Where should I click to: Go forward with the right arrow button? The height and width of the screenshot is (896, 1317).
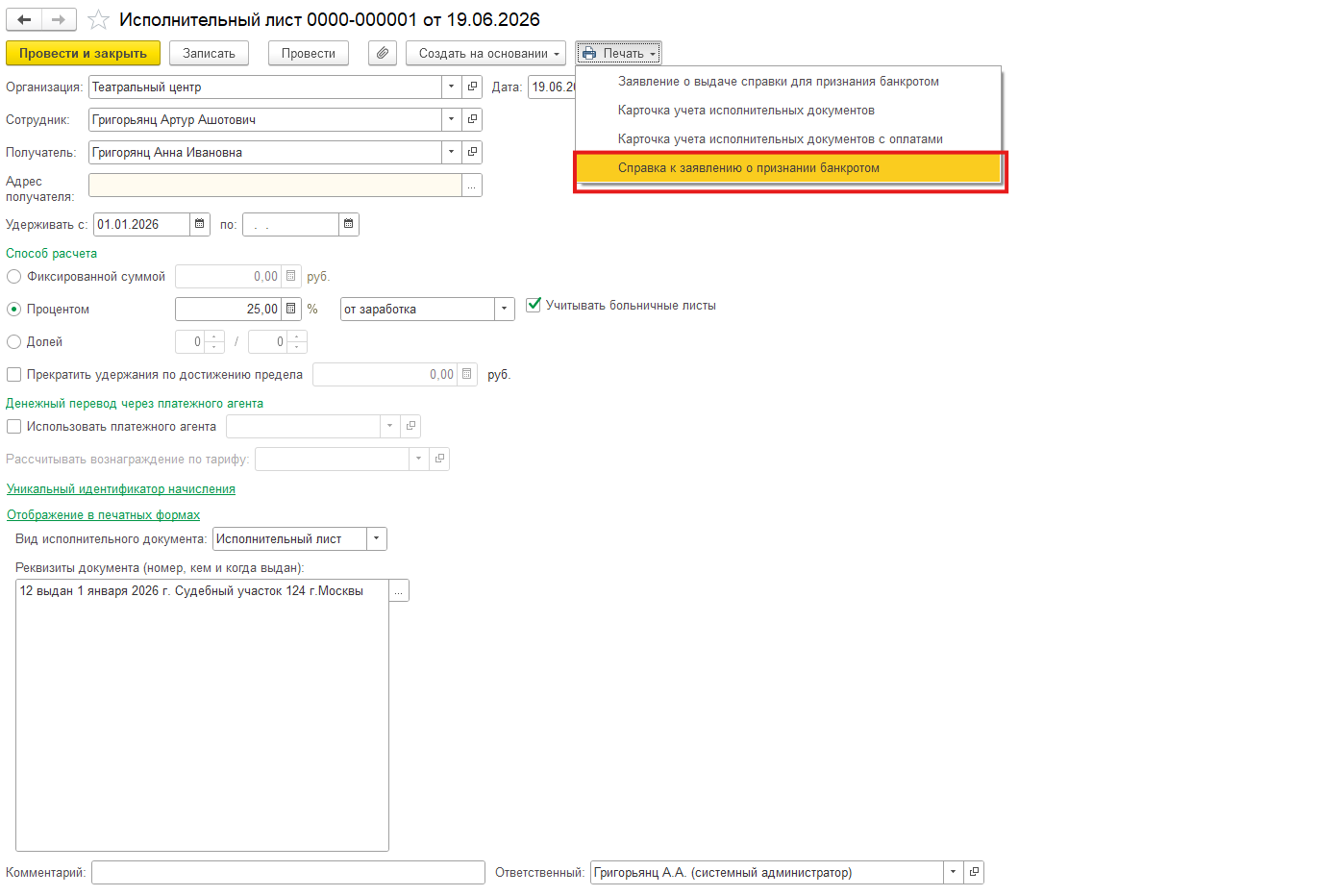click(x=59, y=19)
